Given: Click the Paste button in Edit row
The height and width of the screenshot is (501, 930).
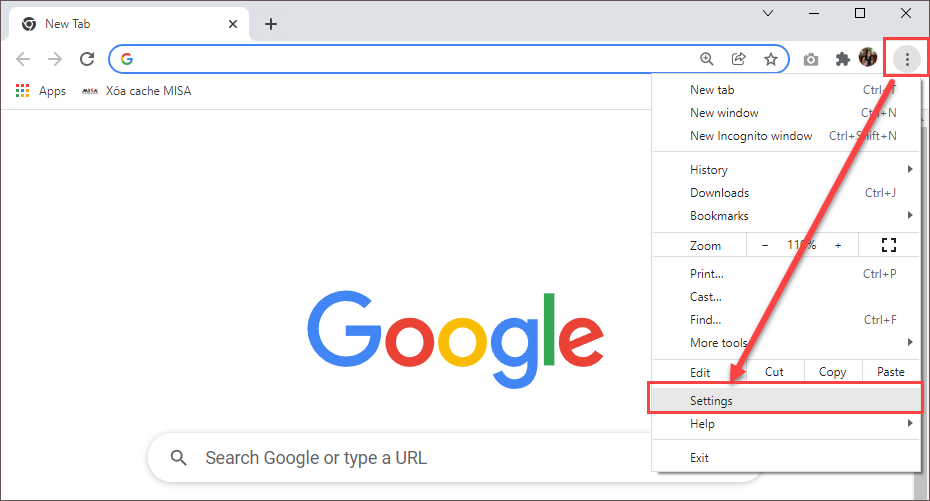Looking at the screenshot, I should 890,372.
